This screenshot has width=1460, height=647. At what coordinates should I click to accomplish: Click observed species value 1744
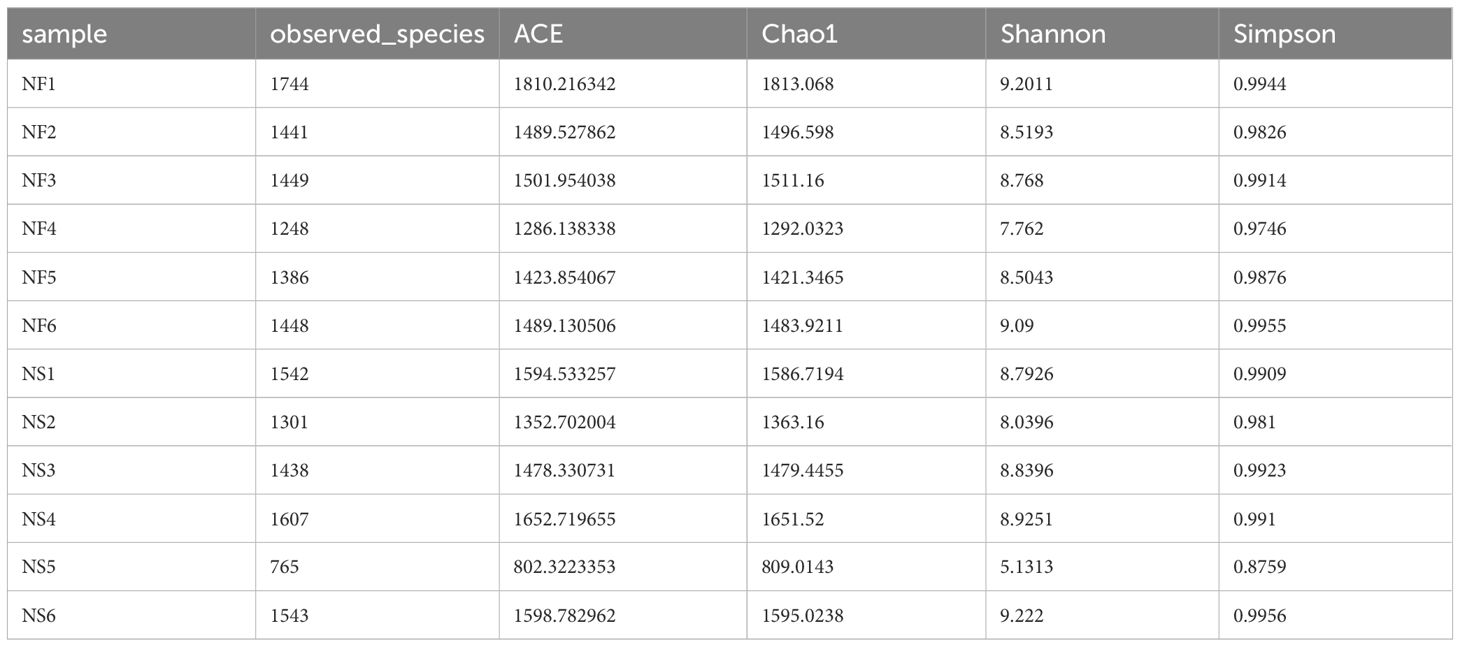click(x=290, y=84)
